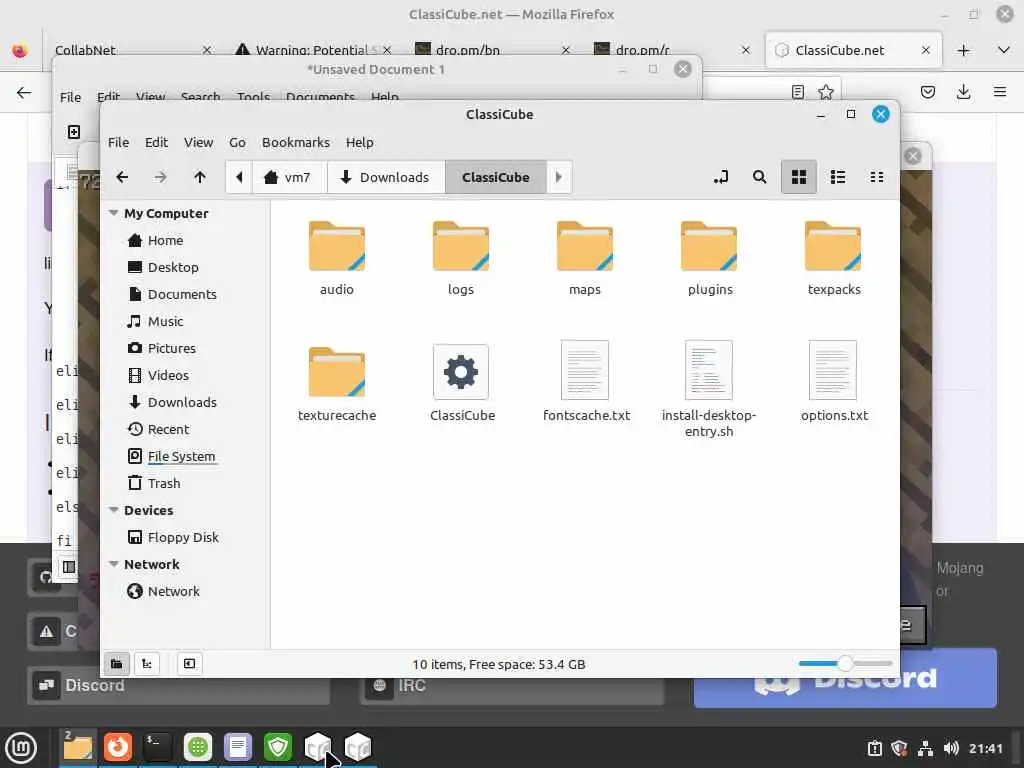Go back in file manager history

(x=122, y=177)
